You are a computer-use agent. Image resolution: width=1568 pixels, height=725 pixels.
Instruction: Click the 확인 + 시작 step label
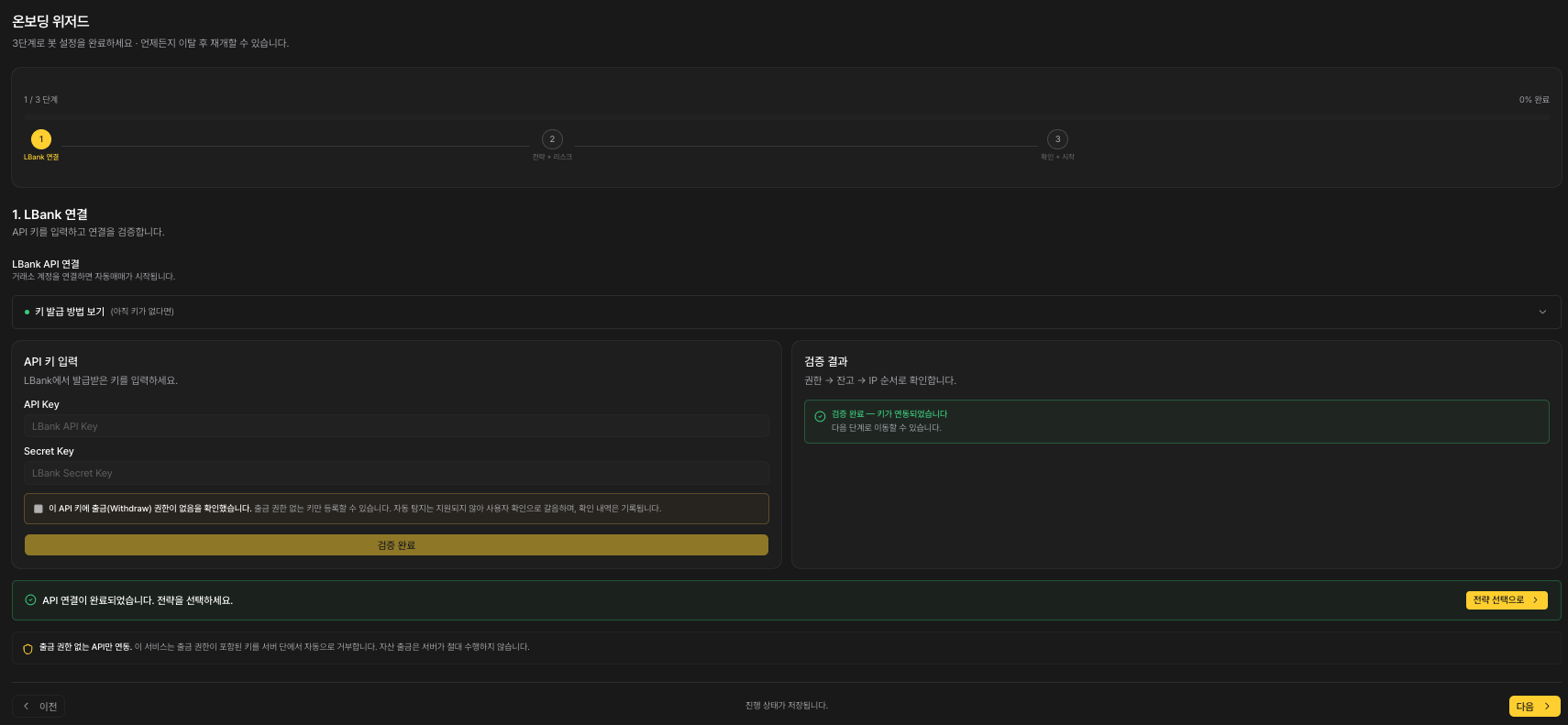point(1057,158)
